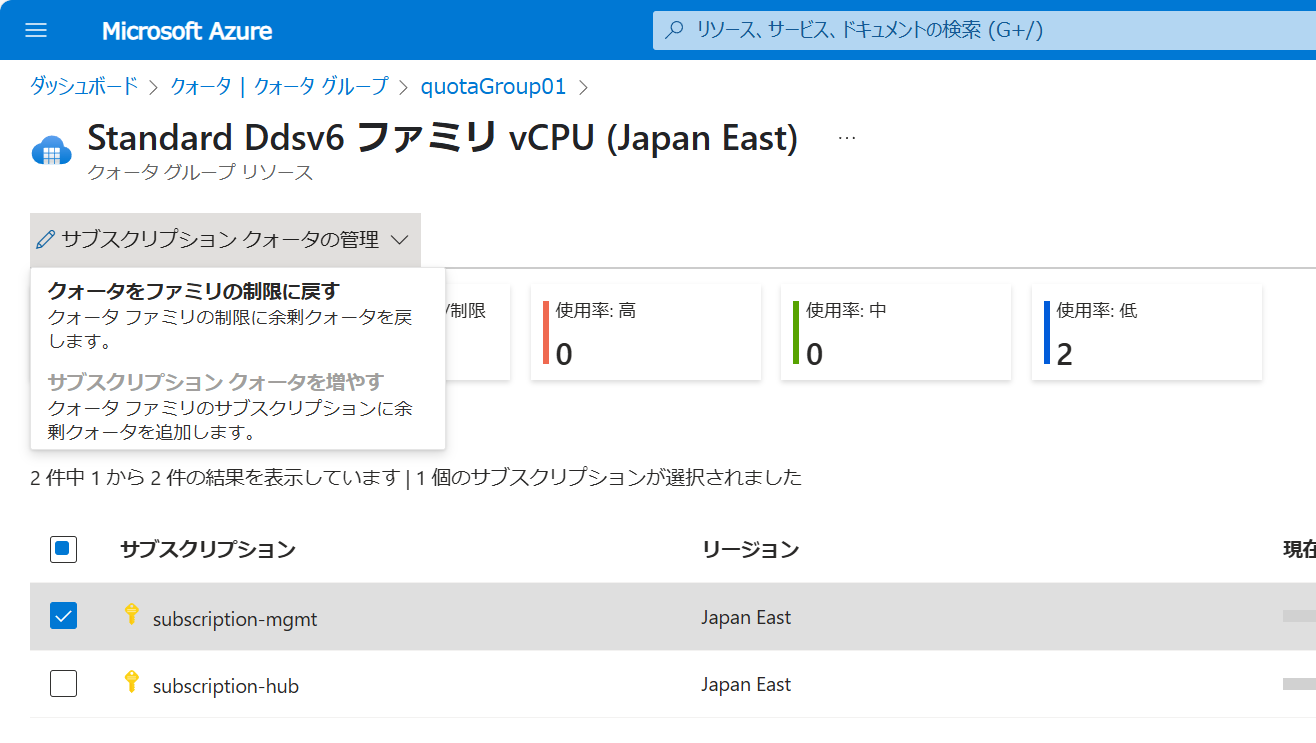Focus the リソース、サービス search field

point(984,30)
